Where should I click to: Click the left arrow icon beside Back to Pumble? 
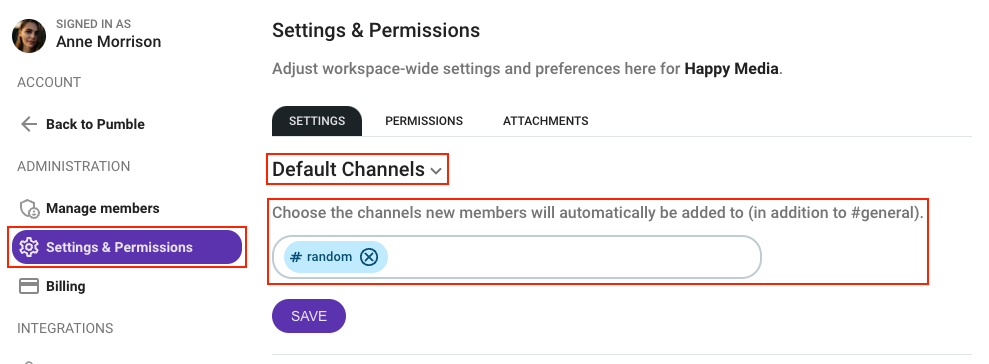pyautogui.click(x=29, y=124)
